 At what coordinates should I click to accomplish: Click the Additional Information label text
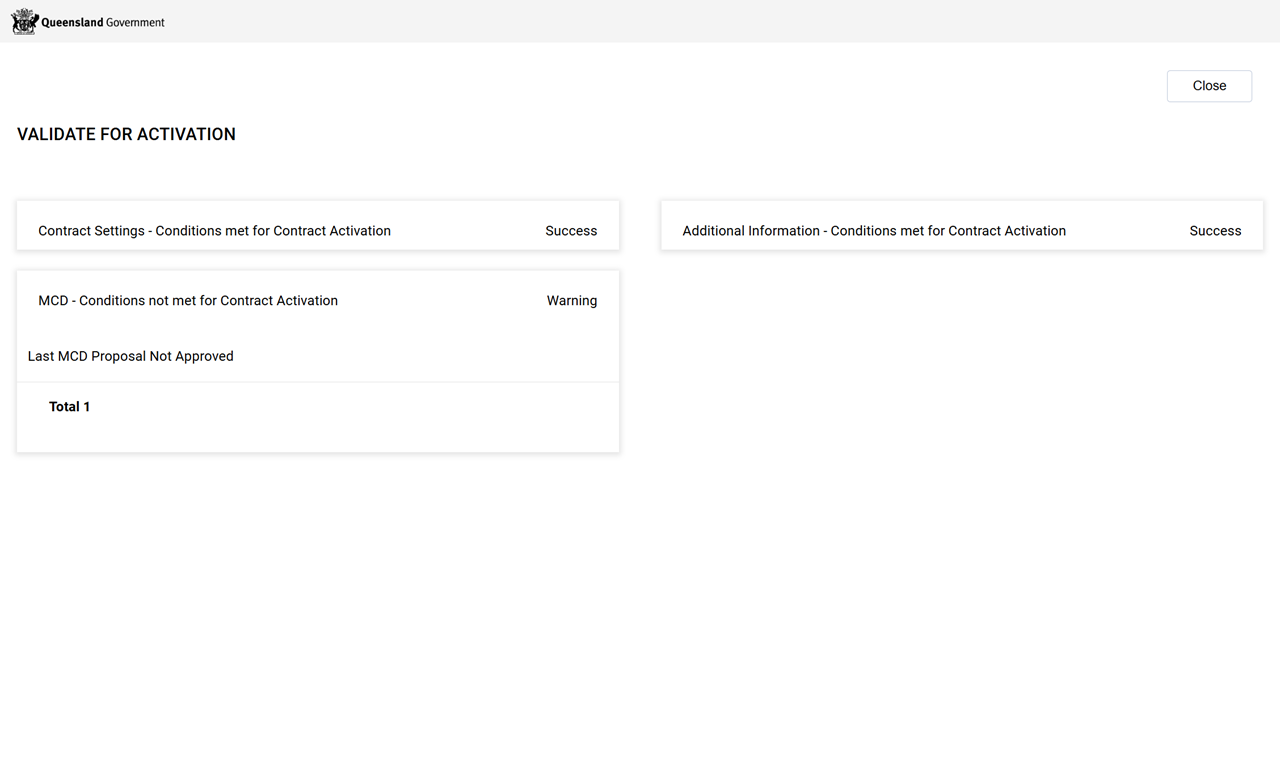pyautogui.click(x=751, y=231)
